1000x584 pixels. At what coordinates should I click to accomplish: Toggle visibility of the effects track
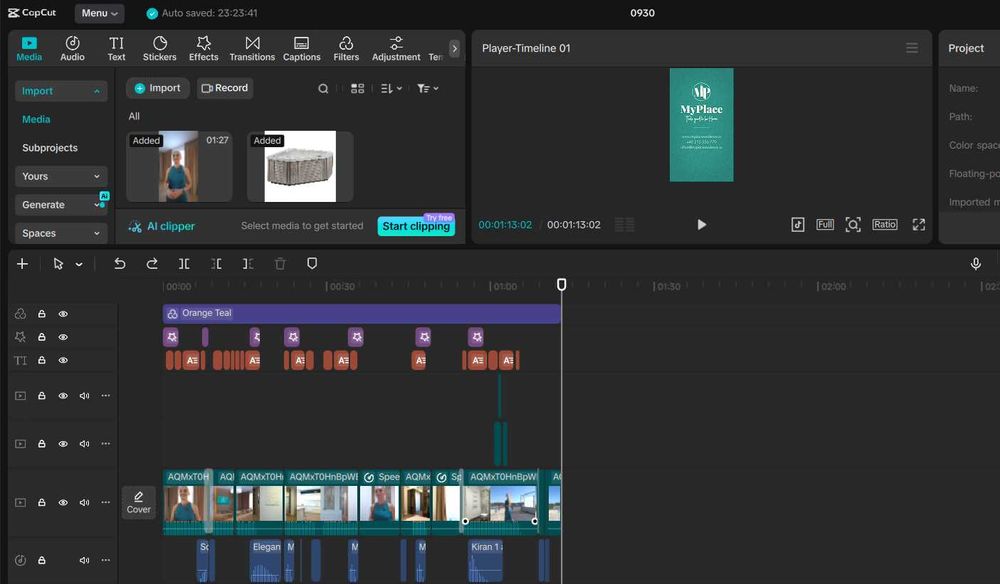(63, 337)
